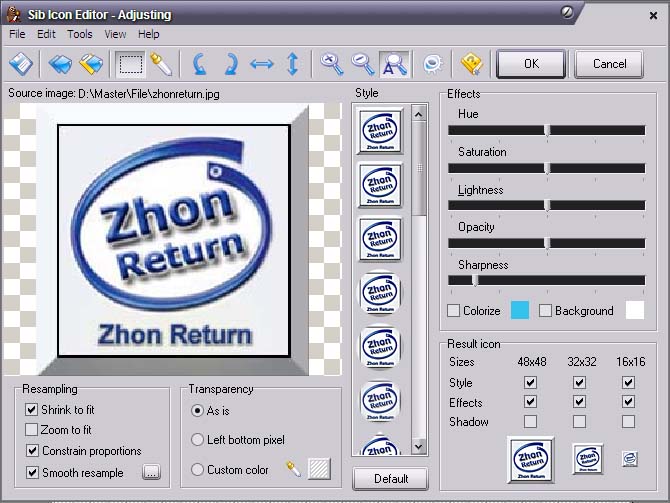The height and width of the screenshot is (503, 670).
Task: Open the yellow help book icon
Action: 471,65
